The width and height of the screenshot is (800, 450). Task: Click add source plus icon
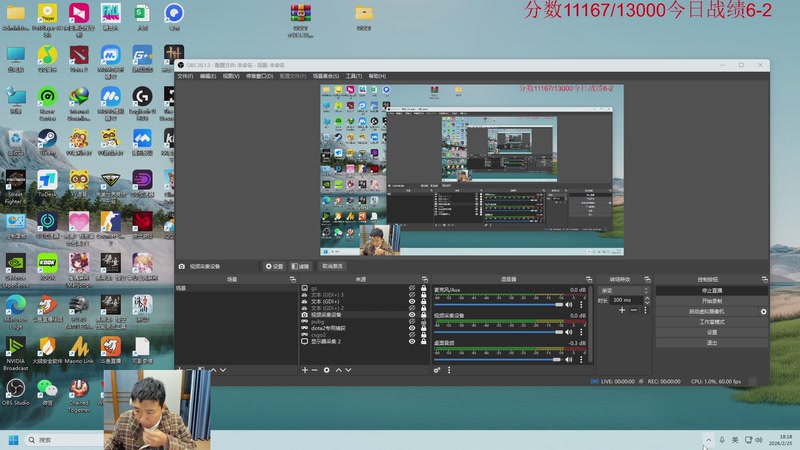point(305,370)
